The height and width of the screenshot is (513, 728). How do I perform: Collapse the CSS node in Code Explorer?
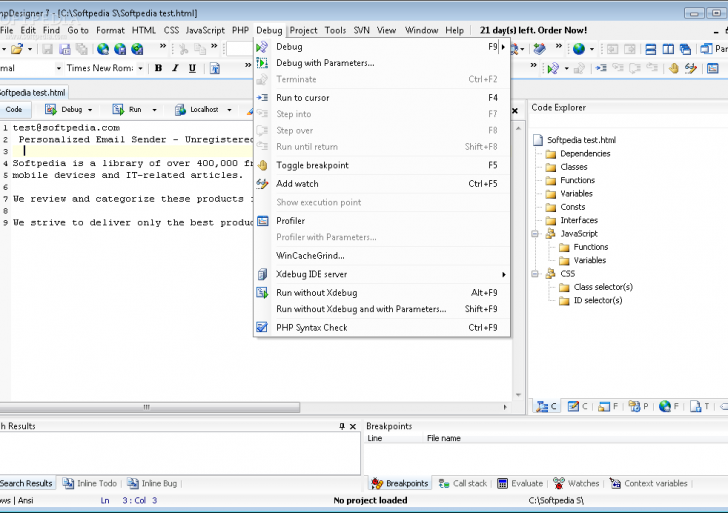tap(537, 273)
